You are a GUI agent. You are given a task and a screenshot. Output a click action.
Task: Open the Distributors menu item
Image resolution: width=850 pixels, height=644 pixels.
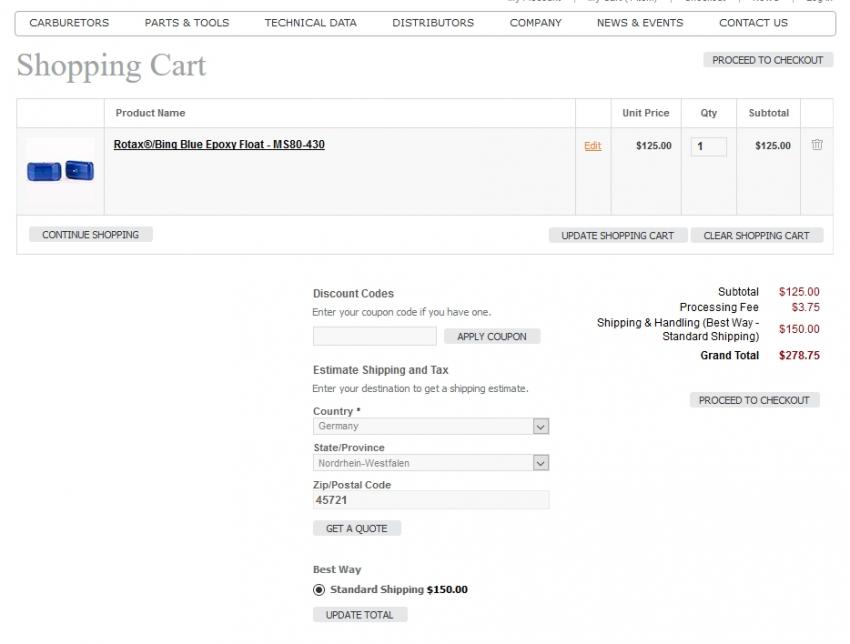tap(433, 23)
